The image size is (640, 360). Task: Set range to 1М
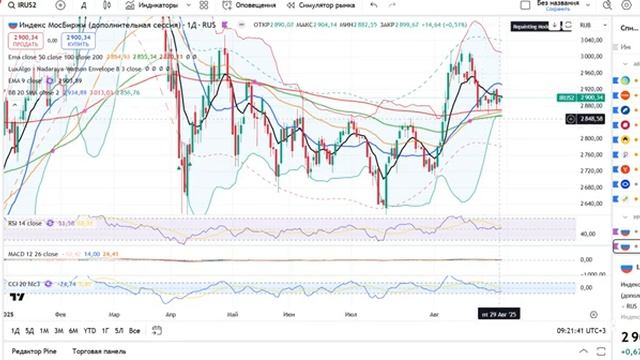click(44, 331)
